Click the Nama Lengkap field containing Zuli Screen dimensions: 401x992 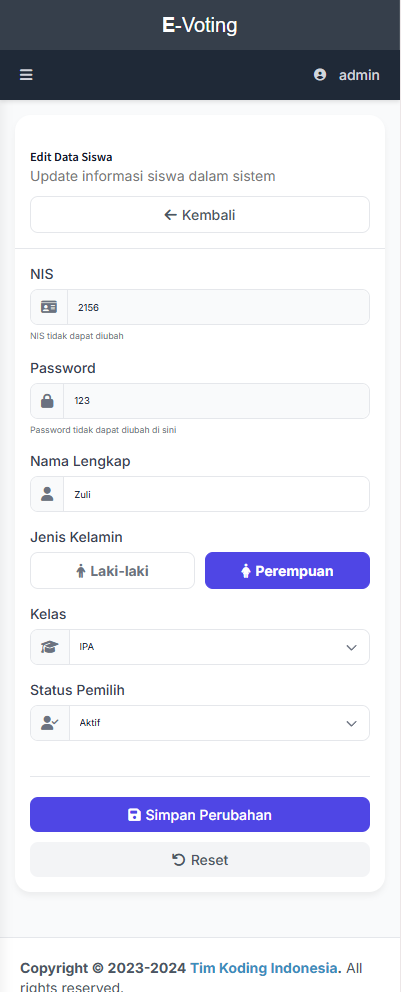[x=216, y=494]
